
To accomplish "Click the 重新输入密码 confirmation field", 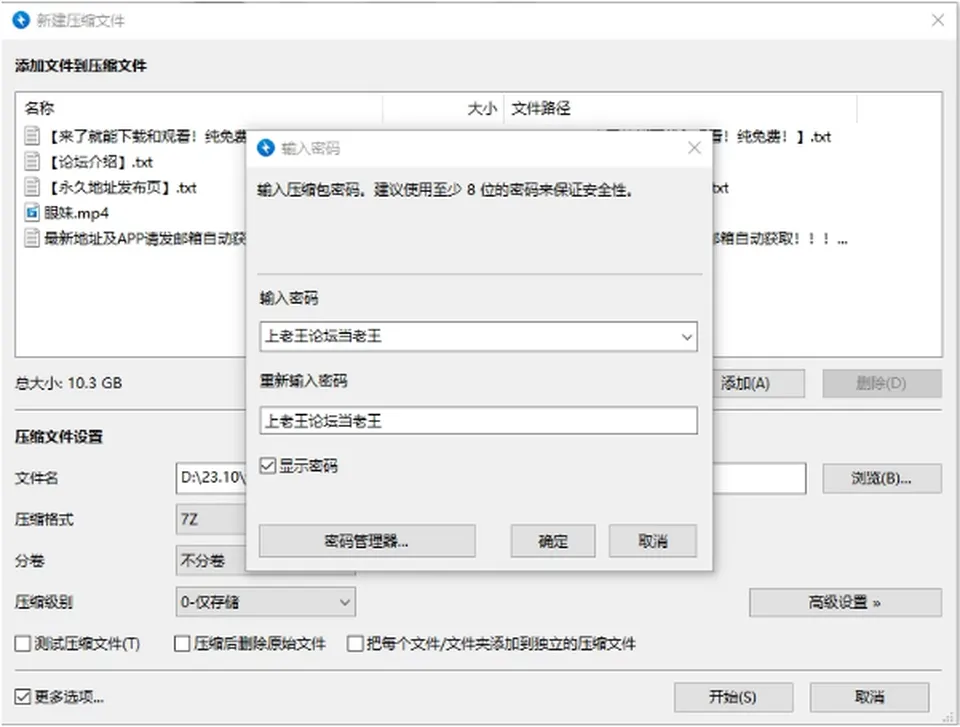I will [x=478, y=421].
